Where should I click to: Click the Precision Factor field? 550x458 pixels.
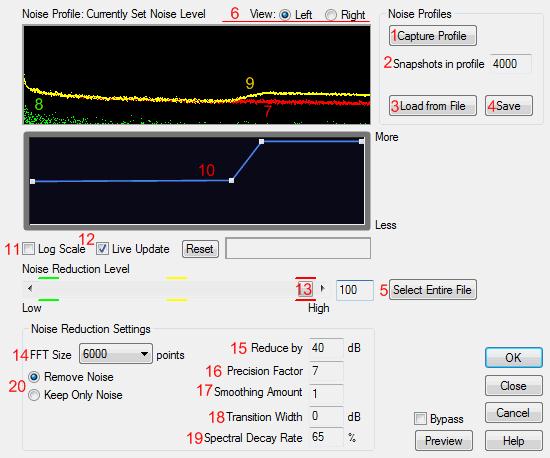pos(326,371)
